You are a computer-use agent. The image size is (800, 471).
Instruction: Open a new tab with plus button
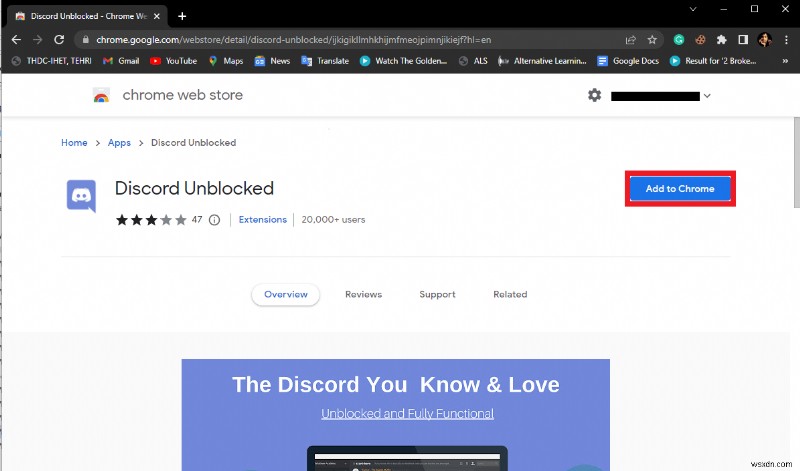182,16
